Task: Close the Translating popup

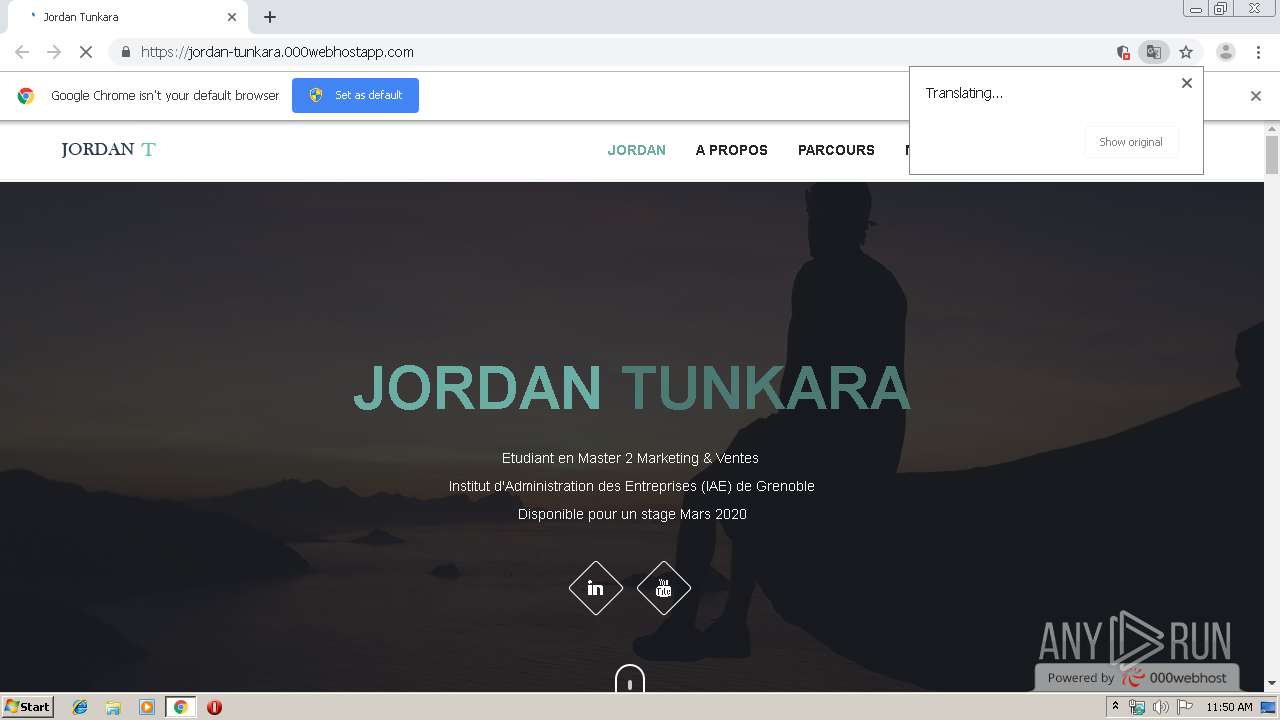Action: [x=1187, y=83]
